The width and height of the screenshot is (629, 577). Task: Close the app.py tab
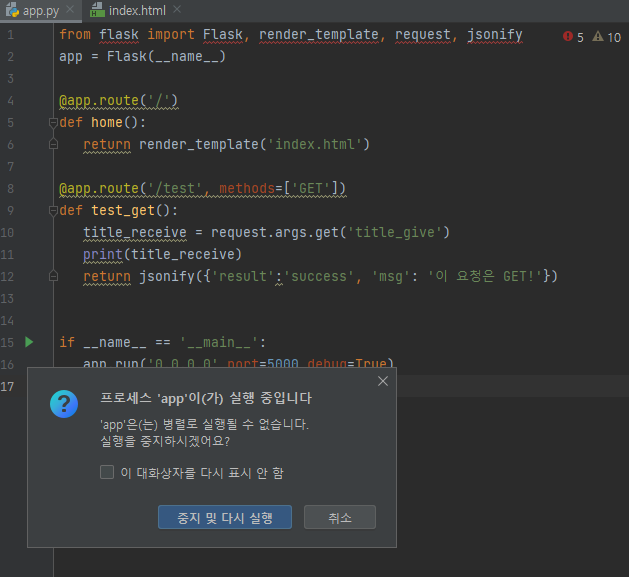[x=70, y=9]
